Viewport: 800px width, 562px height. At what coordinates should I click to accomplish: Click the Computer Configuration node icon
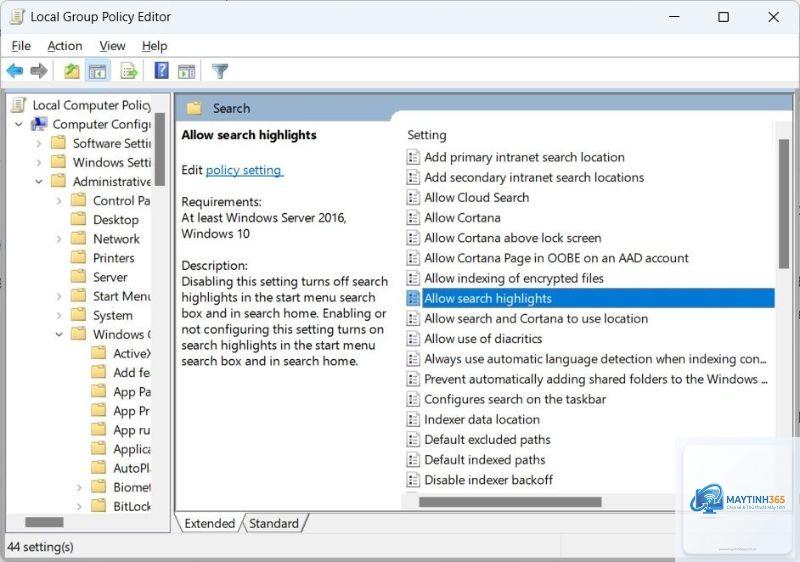(x=39, y=124)
